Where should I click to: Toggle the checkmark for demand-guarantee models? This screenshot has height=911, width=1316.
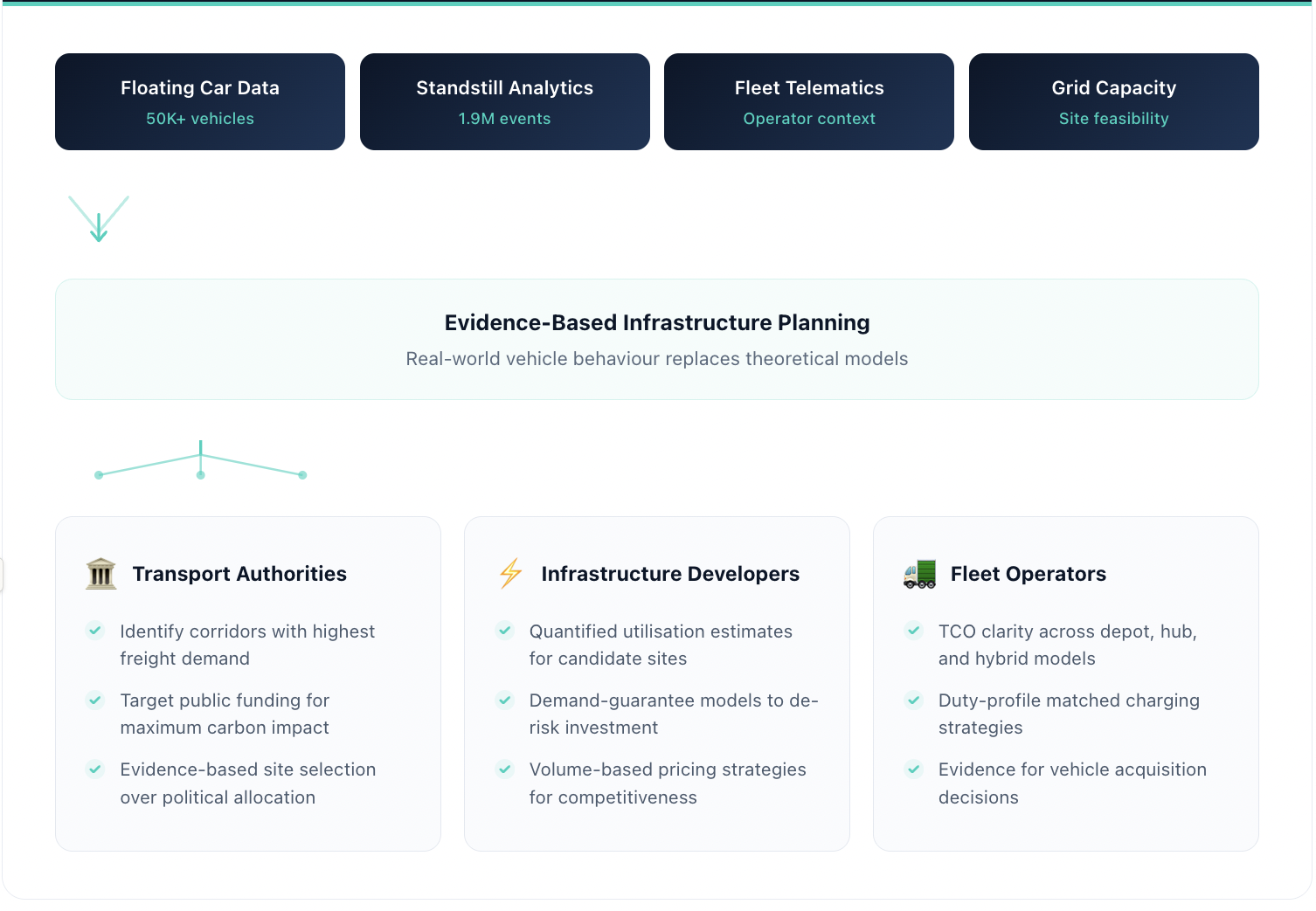(x=504, y=701)
